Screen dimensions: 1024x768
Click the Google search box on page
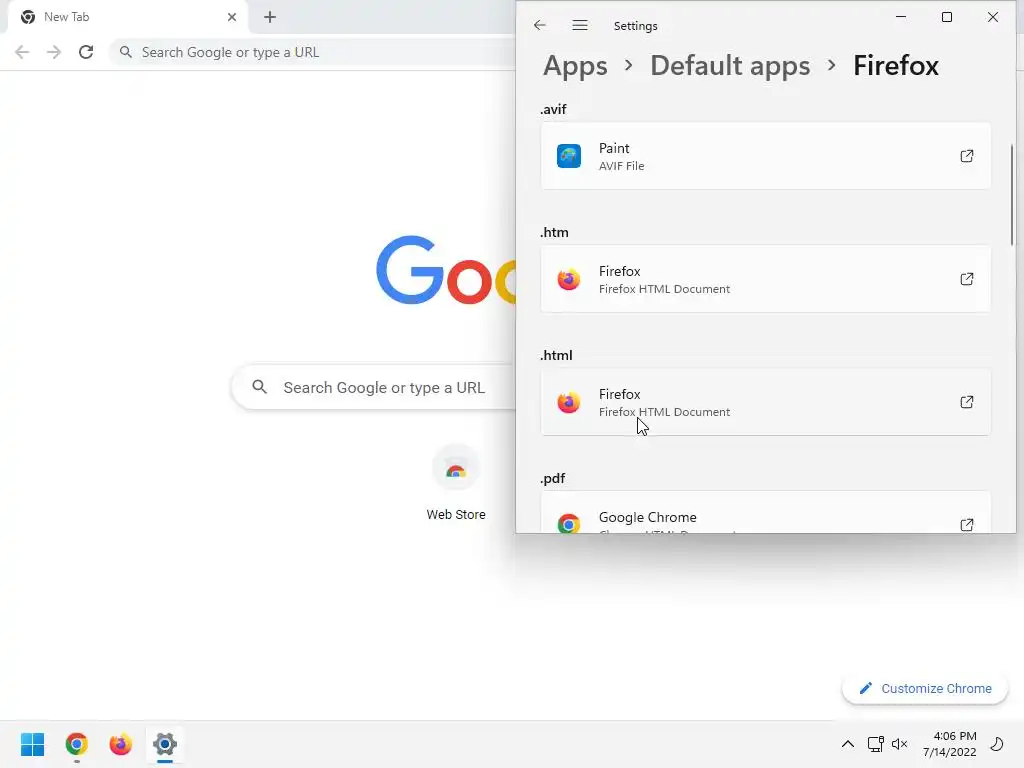pyautogui.click(x=374, y=387)
